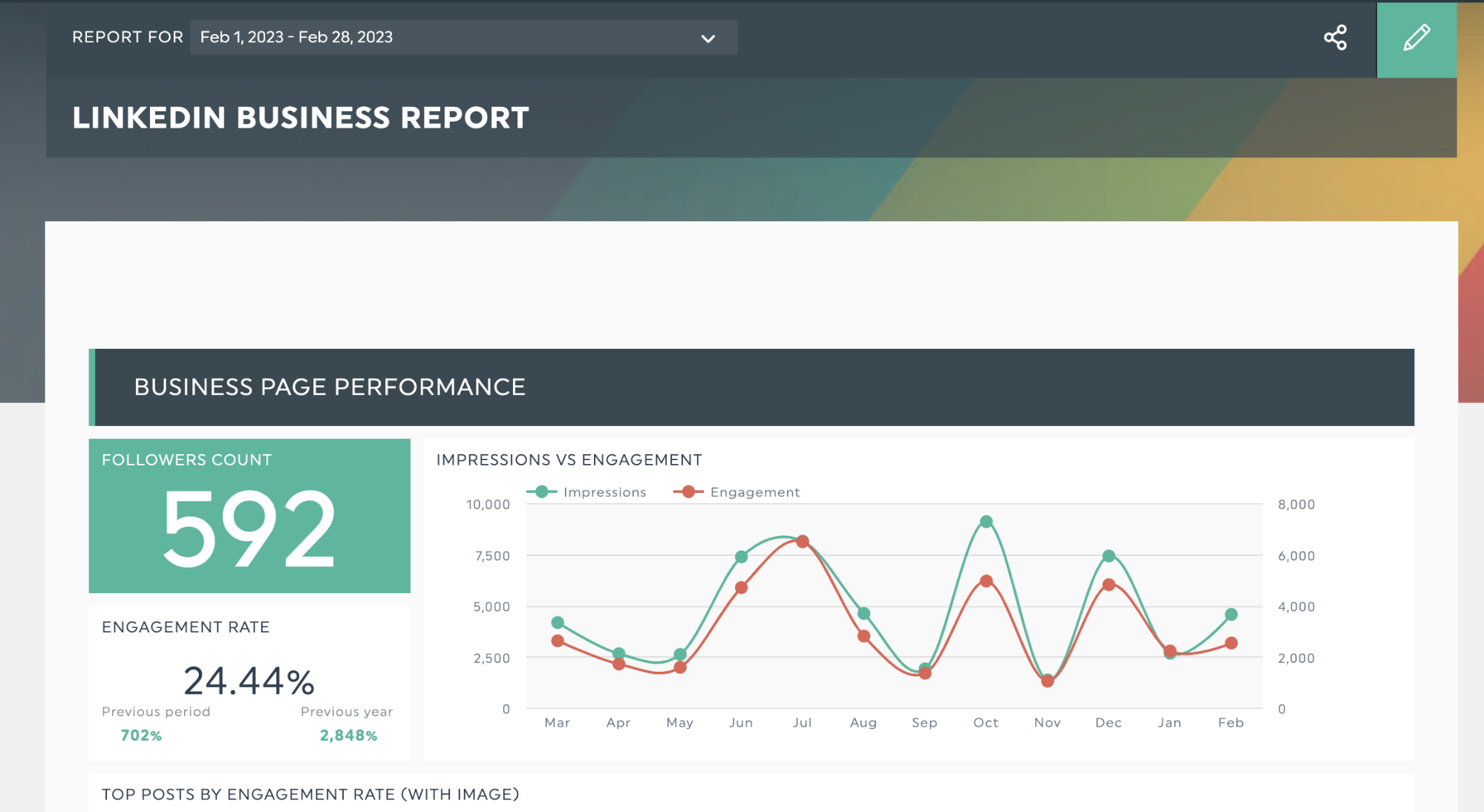Image resolution: width=1484 pixels, height=812 pixels.
Task: Click the Jul impressions data point
Action: point(803,540)
